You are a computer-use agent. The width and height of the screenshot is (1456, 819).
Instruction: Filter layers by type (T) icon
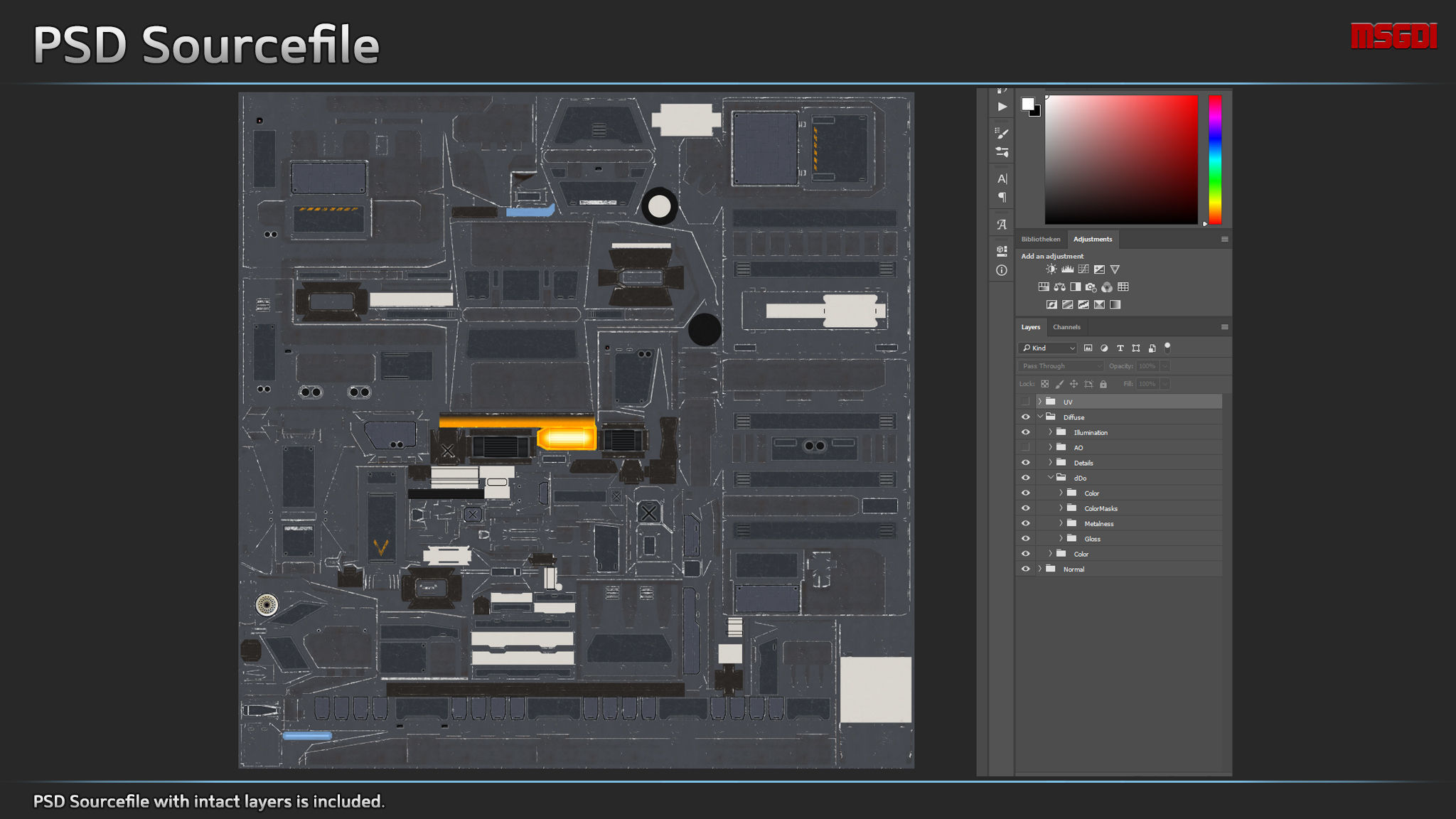[1120, 348]
